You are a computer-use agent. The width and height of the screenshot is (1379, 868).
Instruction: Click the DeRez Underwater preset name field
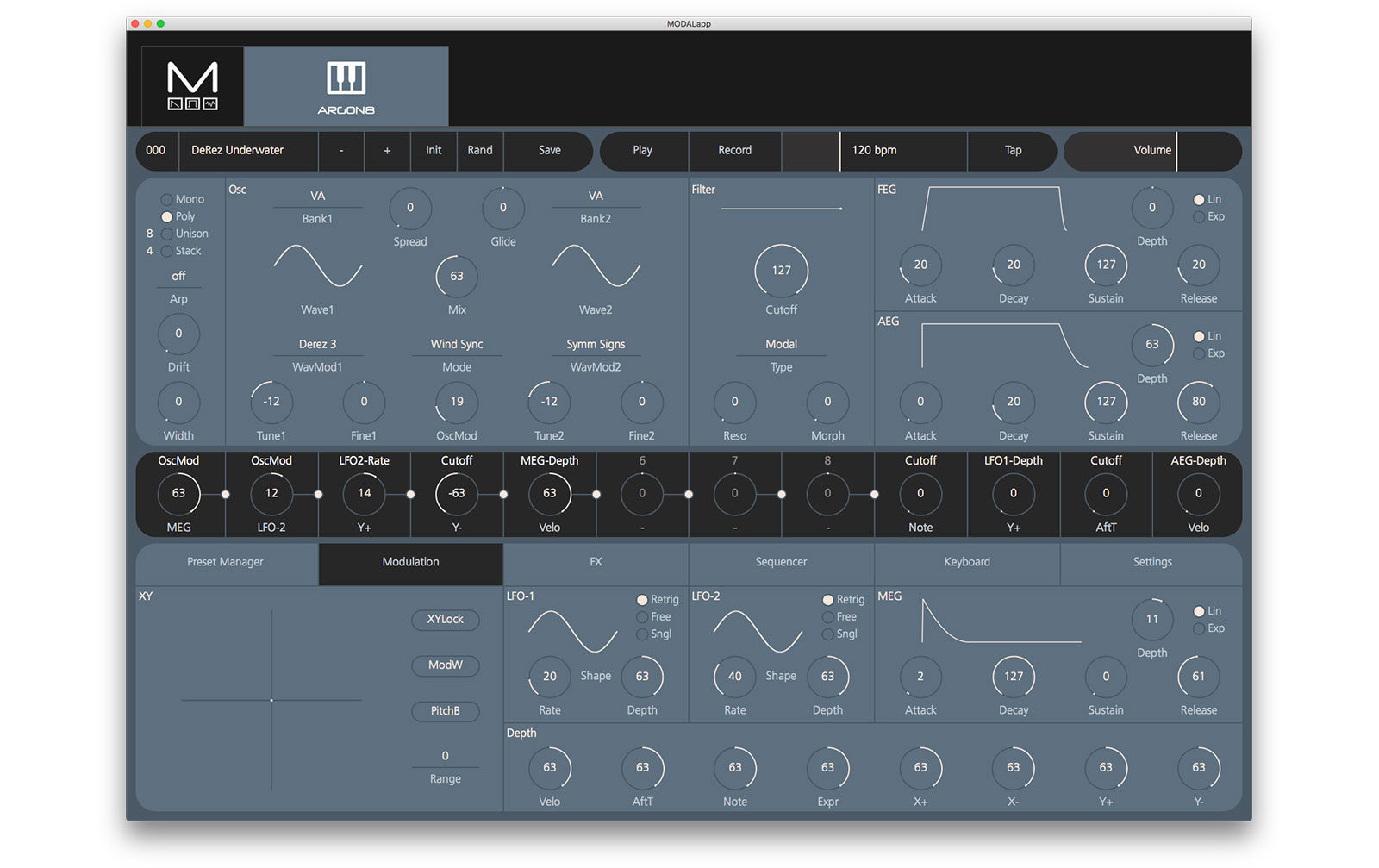(x=249, y=150)
